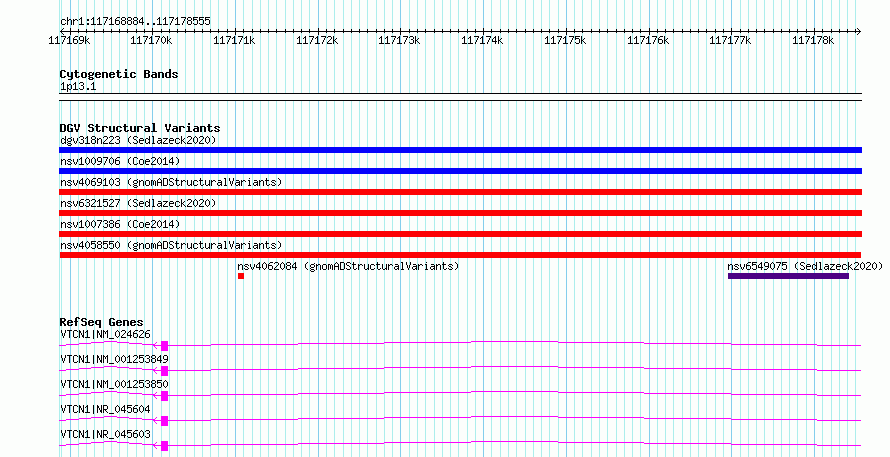
Task: Click the 117170k ruler tick label
Action: tap(152, 40)
